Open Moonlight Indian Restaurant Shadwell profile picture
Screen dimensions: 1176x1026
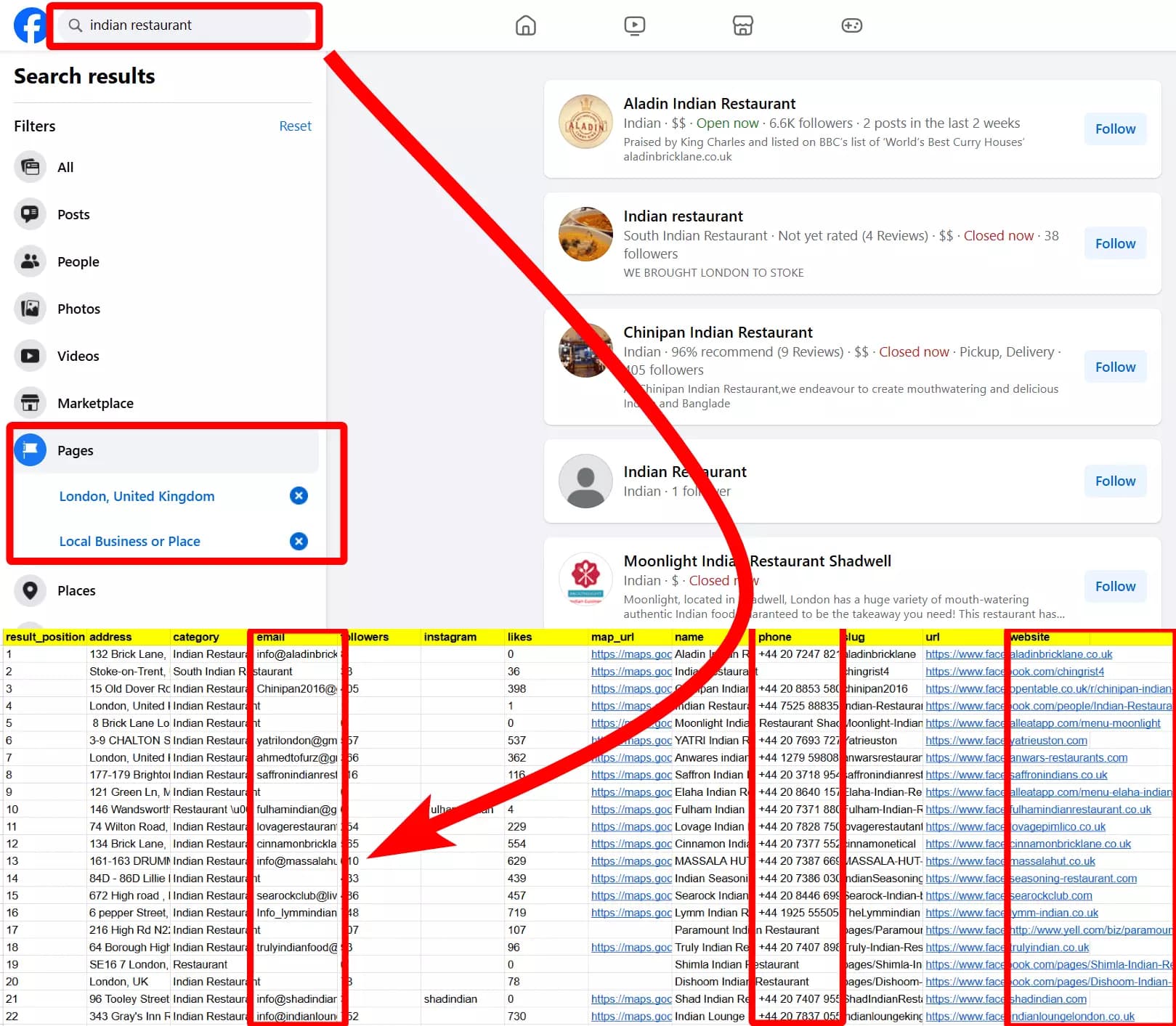tap(585, 579)
